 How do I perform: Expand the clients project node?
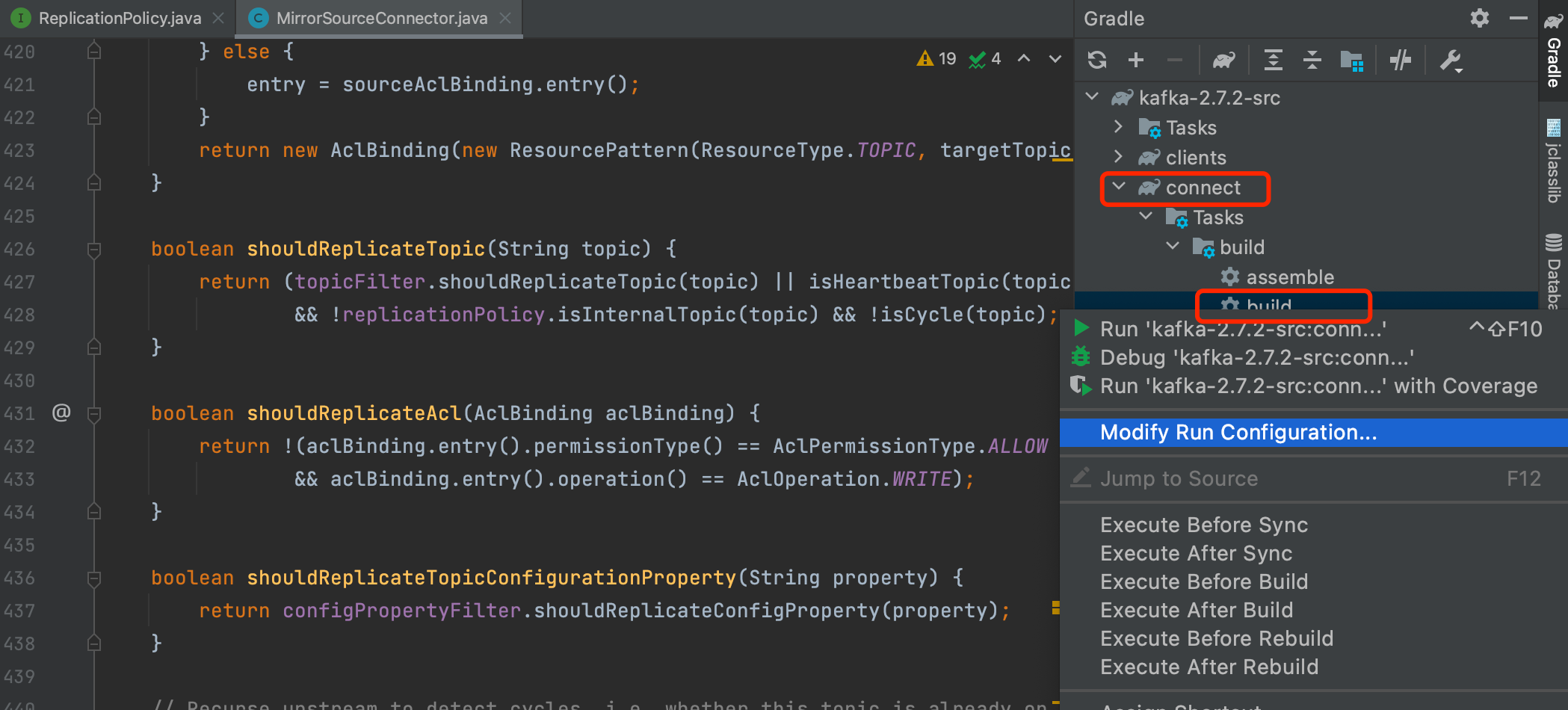coord(1118,157)
